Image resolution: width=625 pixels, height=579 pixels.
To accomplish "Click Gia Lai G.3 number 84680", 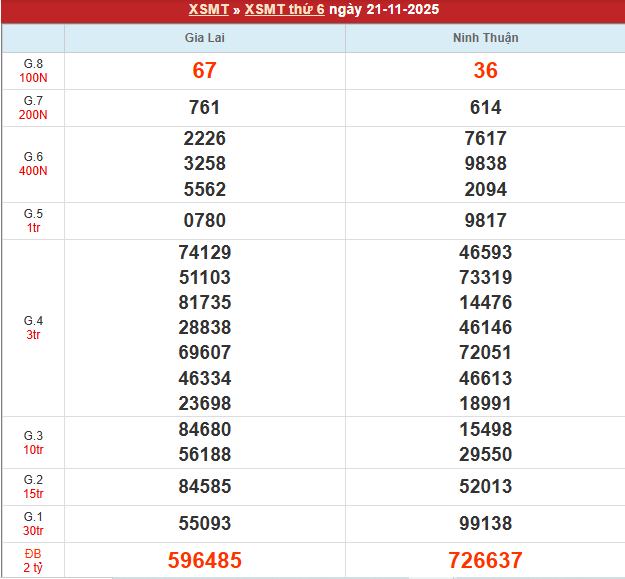I will tap(204, 430).
